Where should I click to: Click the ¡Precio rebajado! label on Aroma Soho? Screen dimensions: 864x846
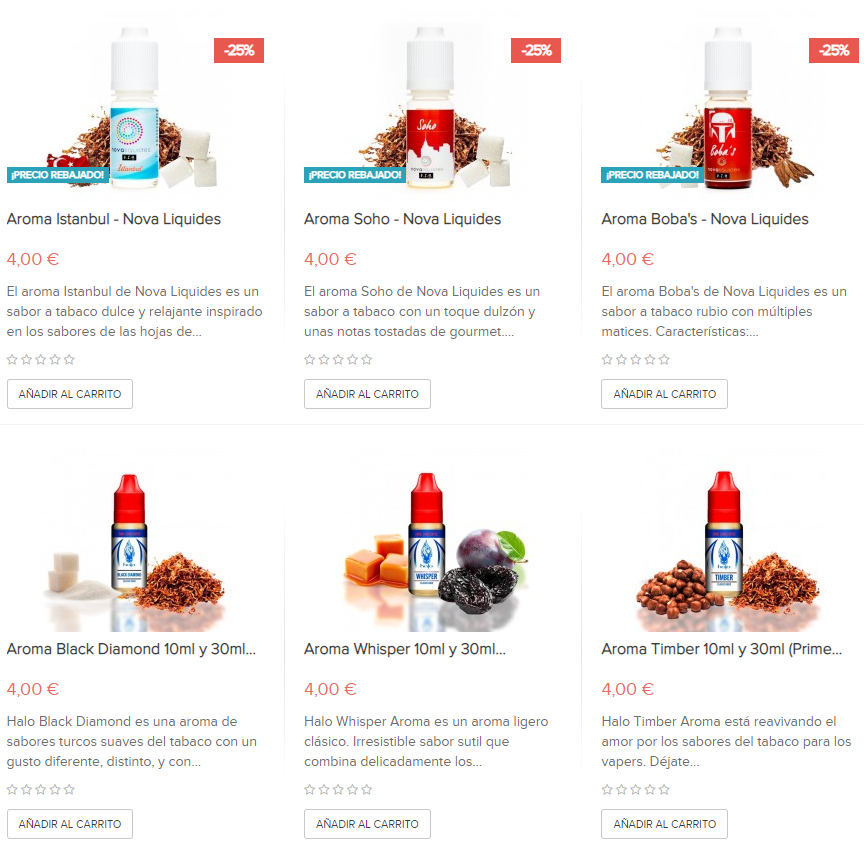[x=355, y=175]
